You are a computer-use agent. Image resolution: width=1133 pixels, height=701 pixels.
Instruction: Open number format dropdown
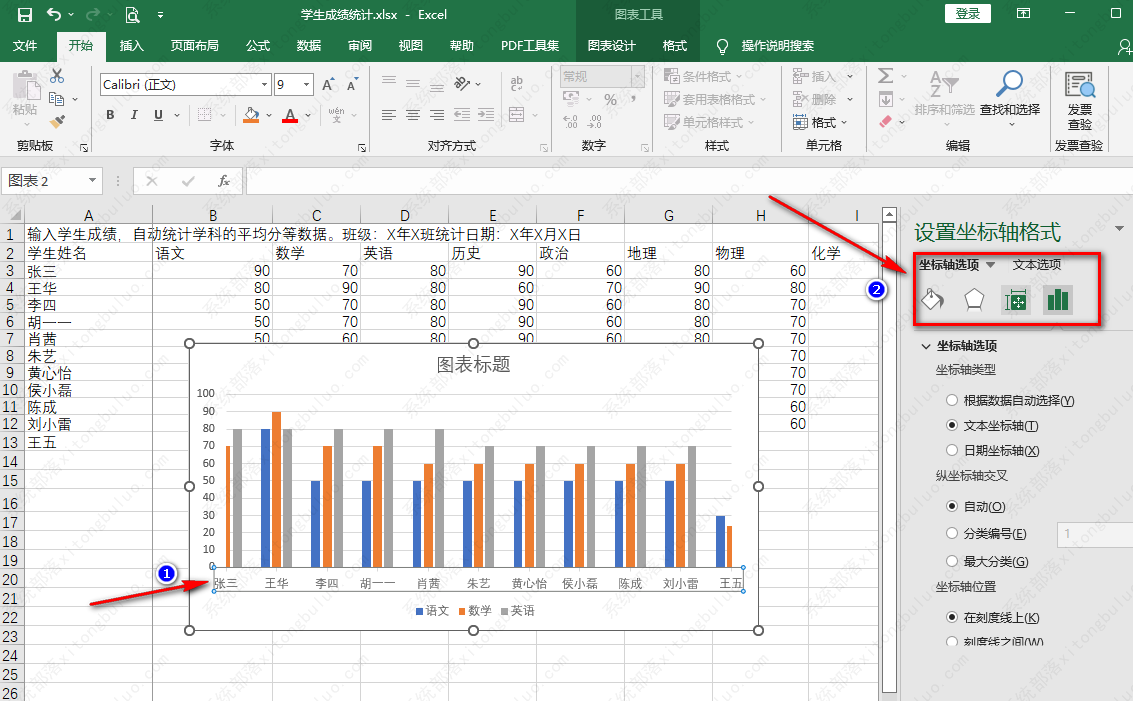click(637, 76)
